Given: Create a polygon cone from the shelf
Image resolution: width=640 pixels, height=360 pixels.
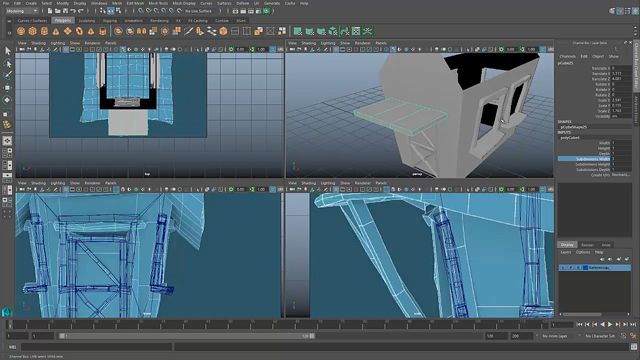Looking at the screenshot, I should pyautogui.click(x=56, y=31).
